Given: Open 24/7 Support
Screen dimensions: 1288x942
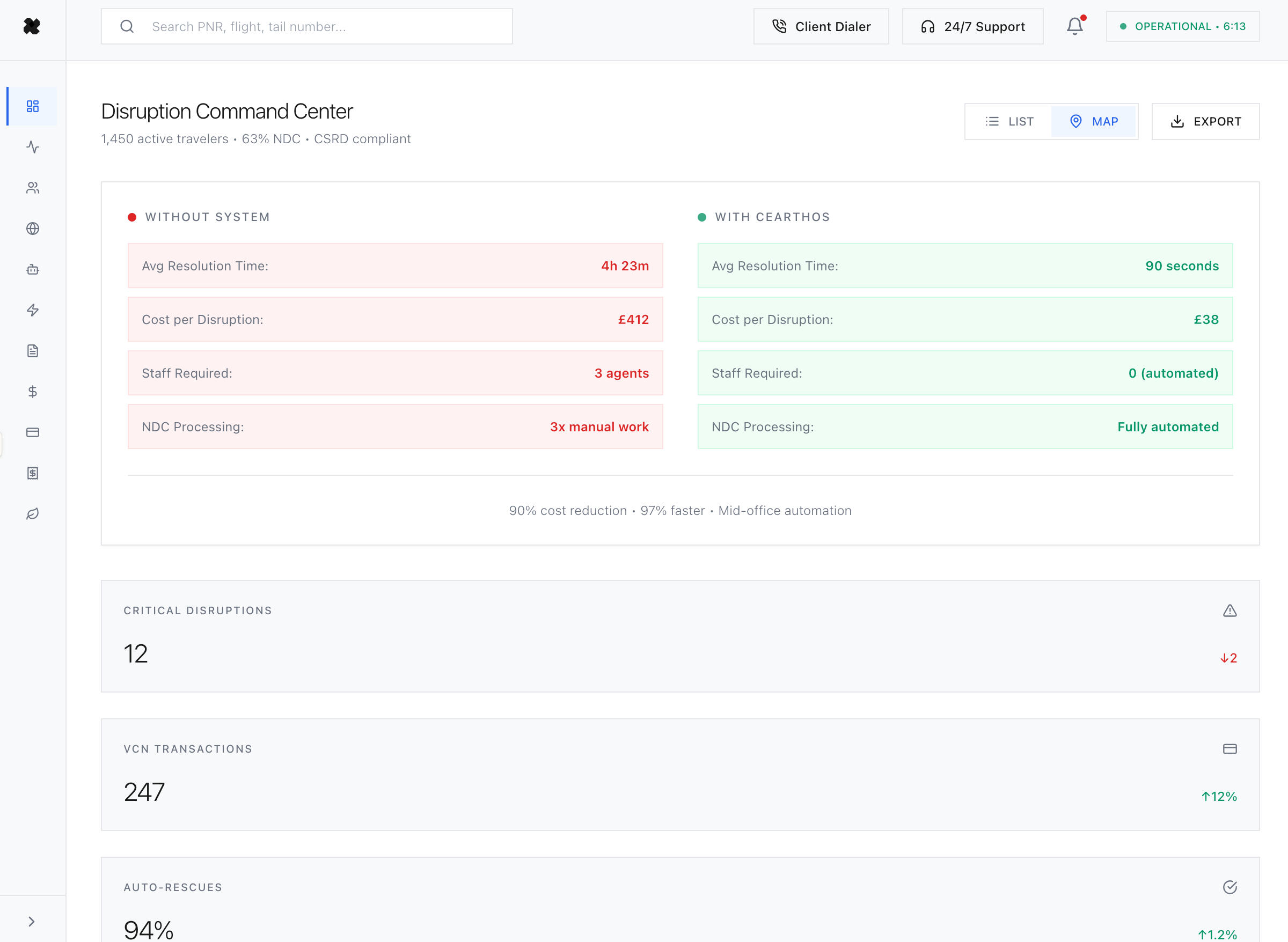Looking at the screenshot, I should pyautogui.click(x=972, y=26).
